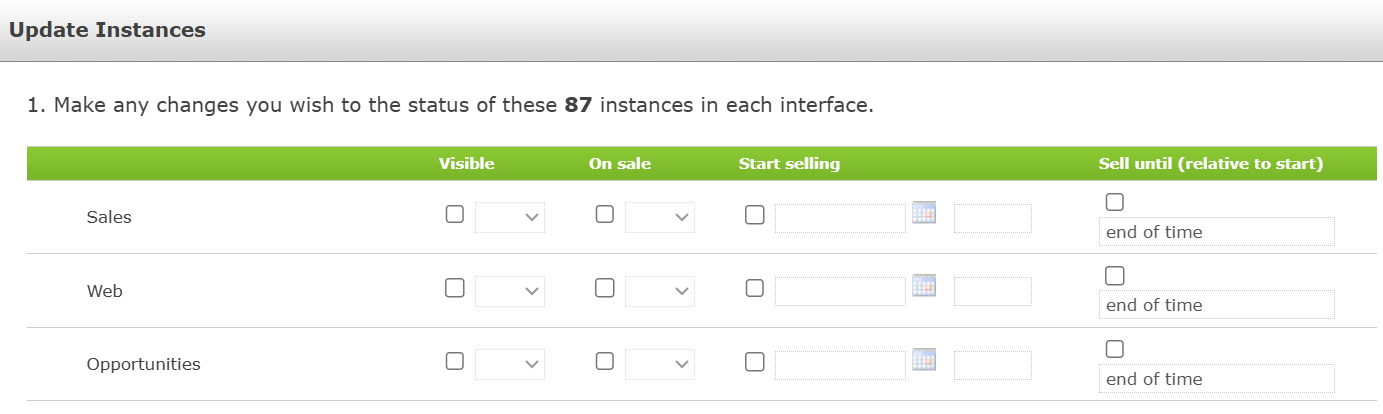Click Sales 'end of time' field
This screenshot has width=1383, height=414.
pos(1216,232)
